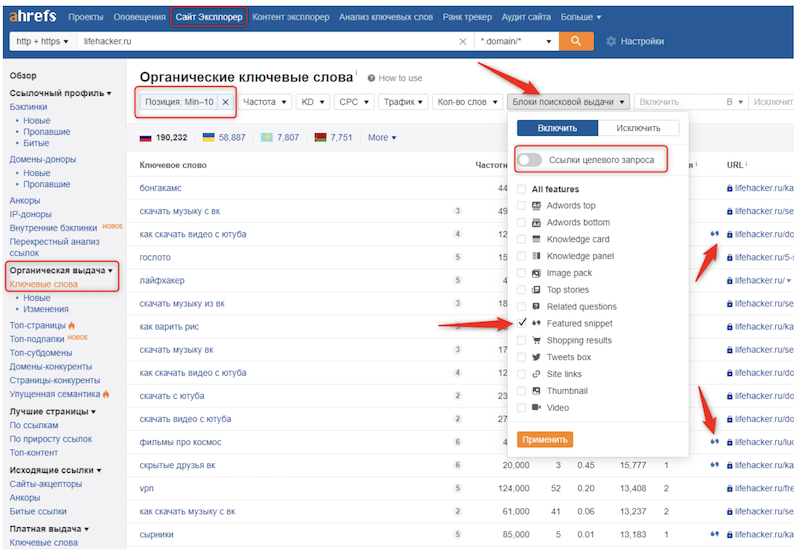Check the Adwords bottom checkbox
Image resolution: width=800 pixels, height=555 pixels.
tap(521, 222)
